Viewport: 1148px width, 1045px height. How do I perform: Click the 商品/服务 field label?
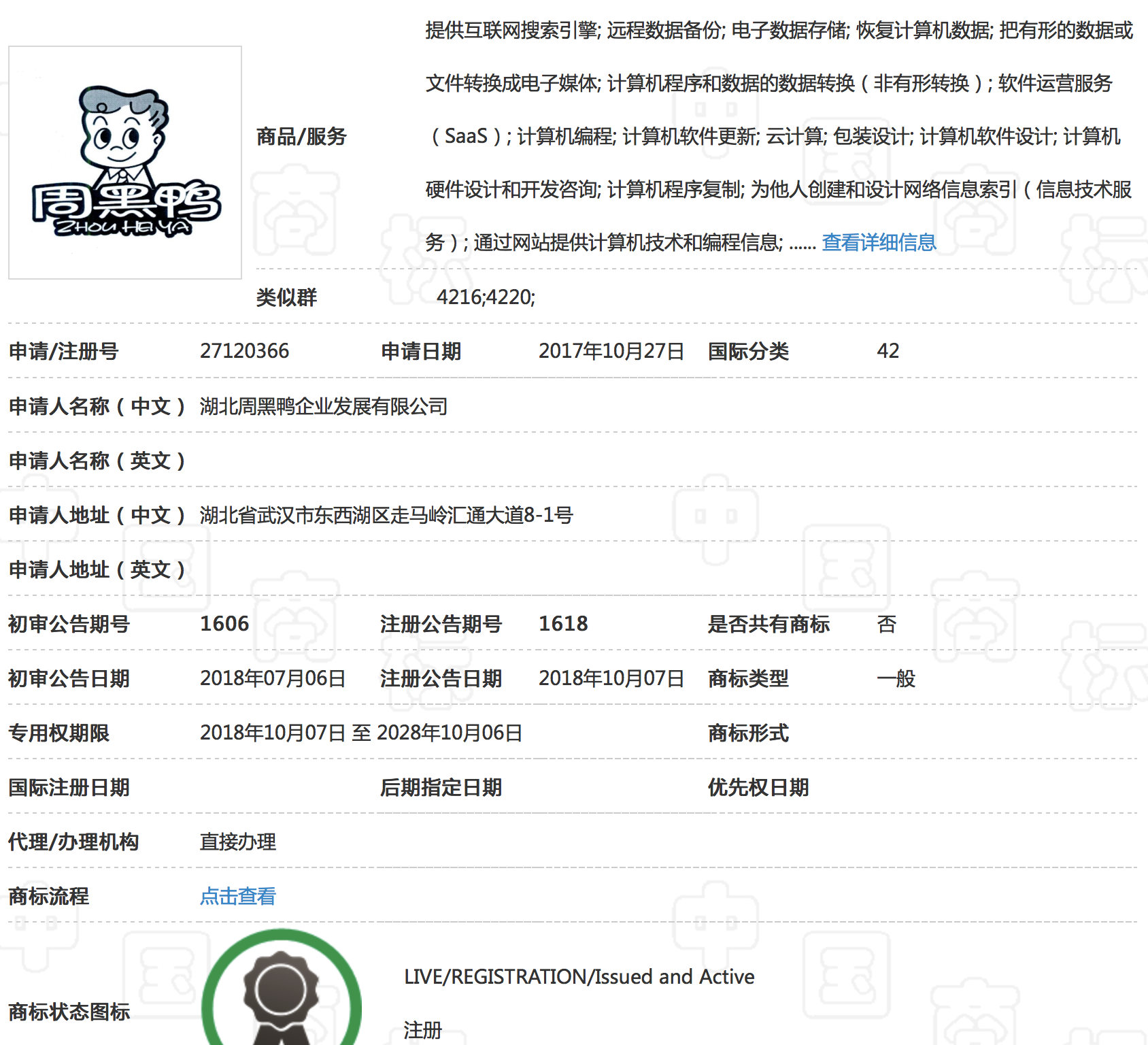pyautogui.click(x=301, y=137)
